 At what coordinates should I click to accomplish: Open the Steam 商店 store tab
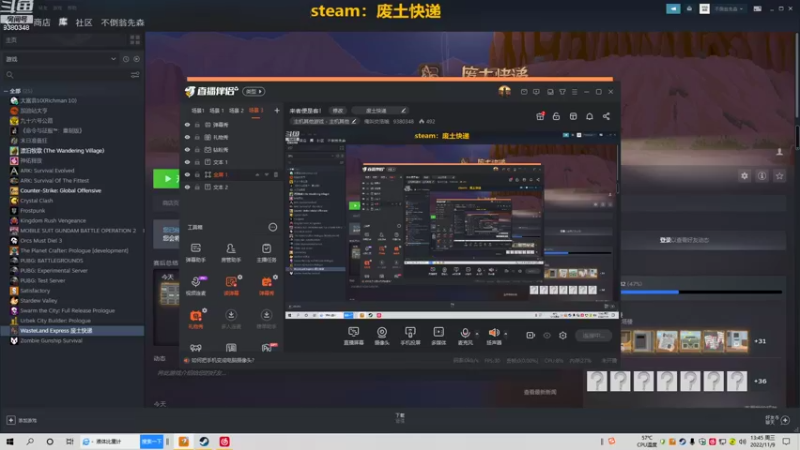pyautogui.click(x=42, y=22)
